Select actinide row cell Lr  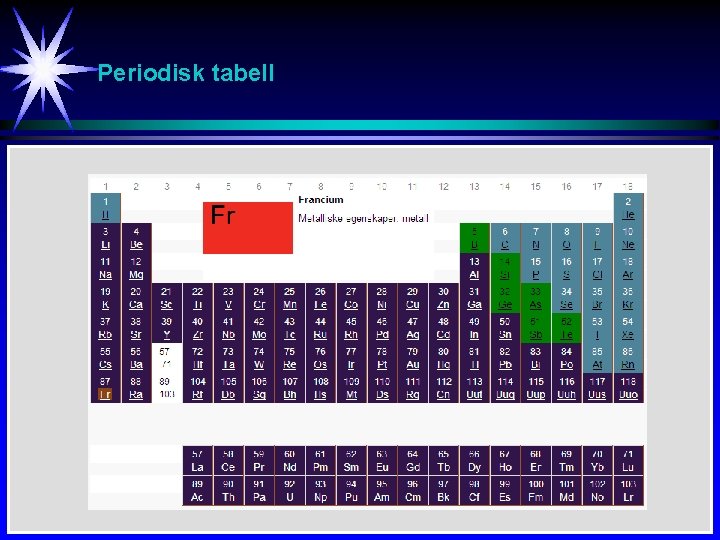pyautogui.click(x=628, y=490)
